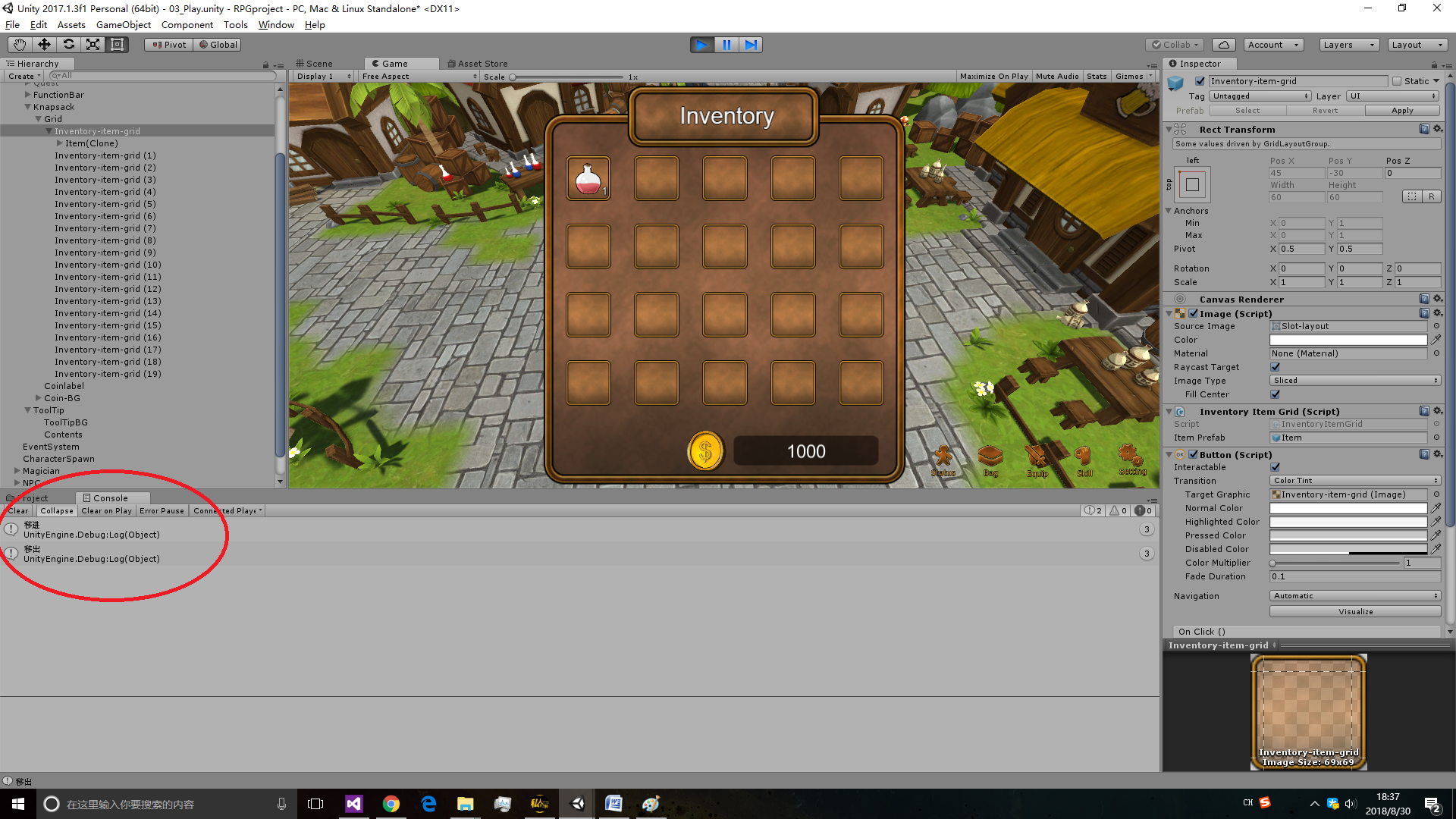The image size is (1456, 819).
Task: Open Image script help icon
Action: click(x=1424, y=313)
